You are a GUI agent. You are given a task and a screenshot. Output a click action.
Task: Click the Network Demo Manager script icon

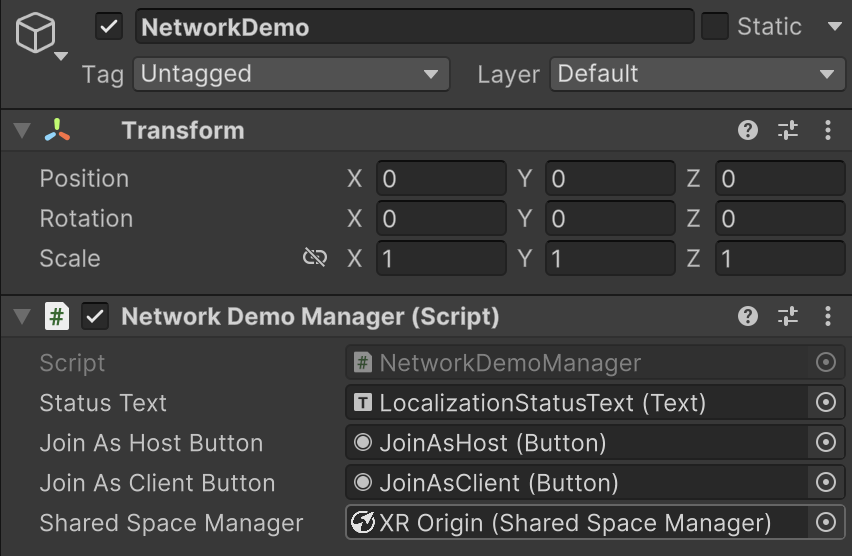pyautogui.click(x=57, y=316)
